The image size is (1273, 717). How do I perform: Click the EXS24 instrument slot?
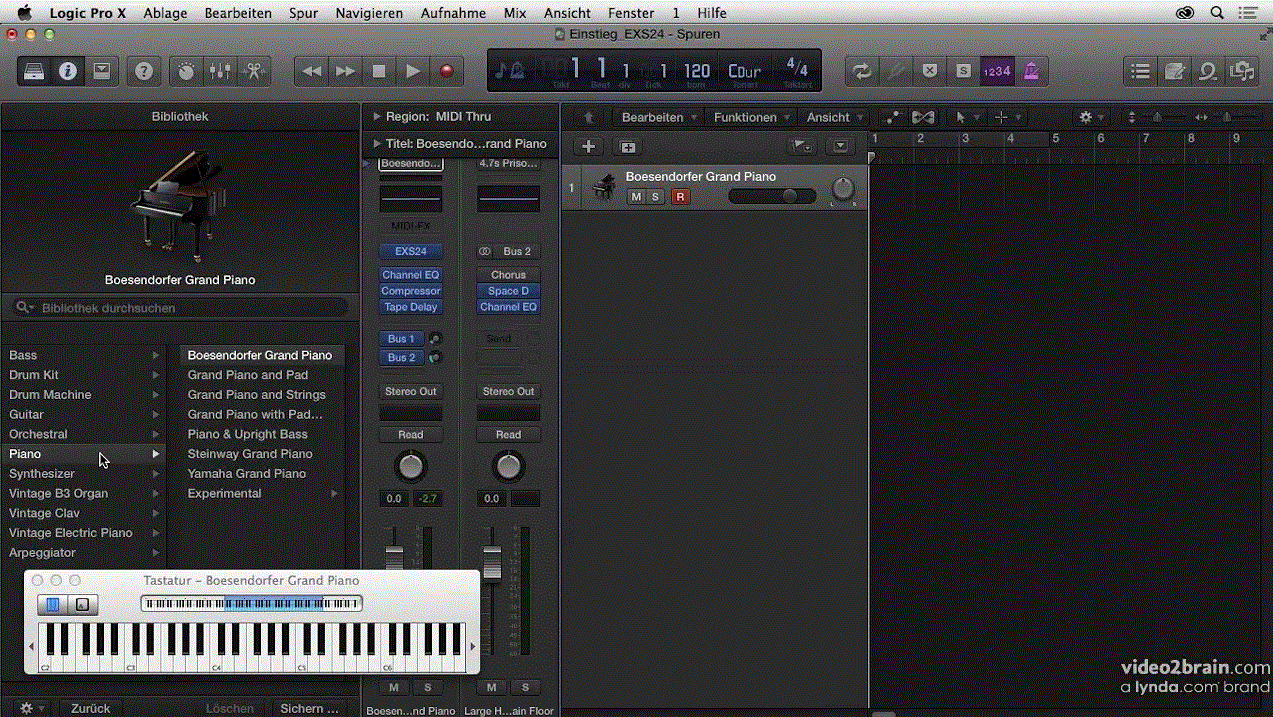click(411, 251)
